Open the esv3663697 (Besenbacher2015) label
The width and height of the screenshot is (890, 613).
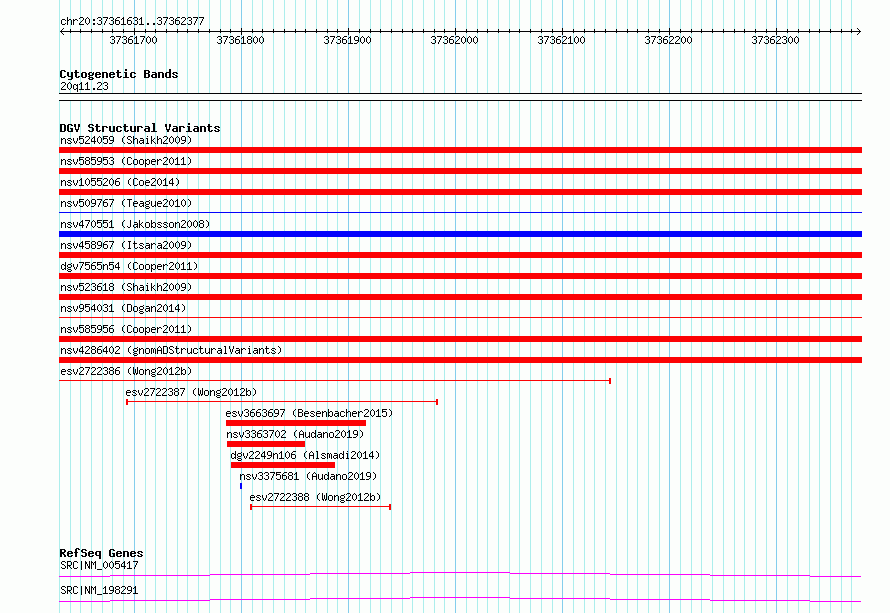309,413
